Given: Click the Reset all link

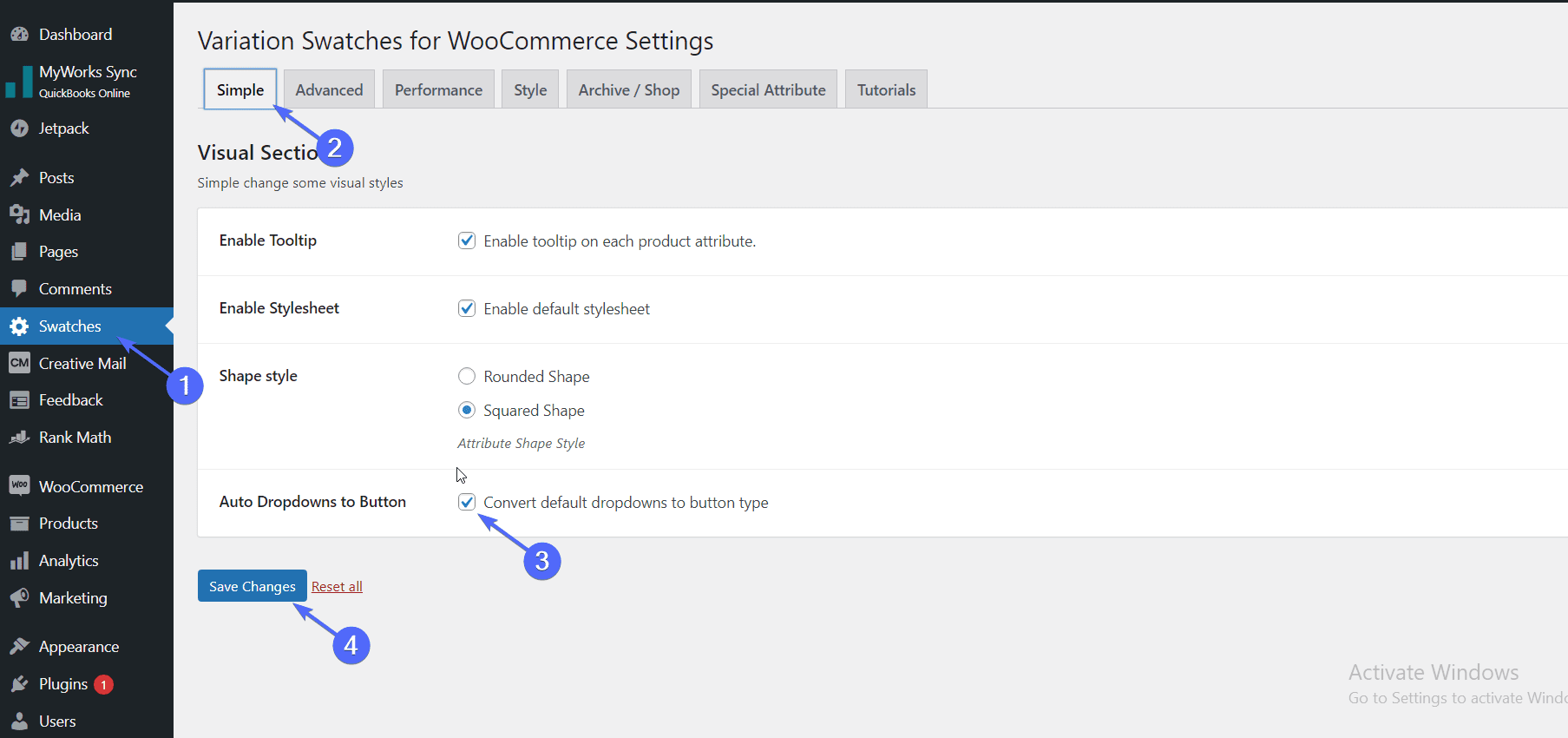Looking at the screenshot, I should click(337, 587).
